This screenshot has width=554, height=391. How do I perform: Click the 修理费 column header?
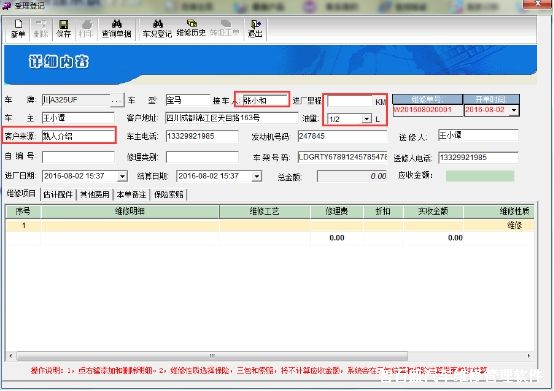[336, 212]
